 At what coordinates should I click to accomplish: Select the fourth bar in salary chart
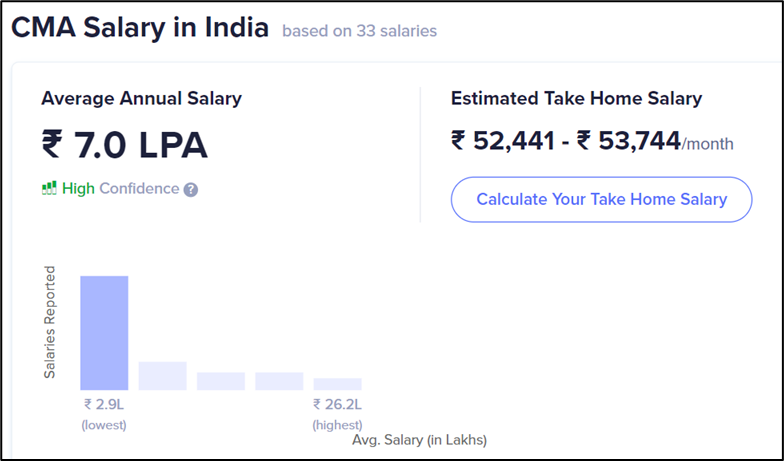[279, 382]
